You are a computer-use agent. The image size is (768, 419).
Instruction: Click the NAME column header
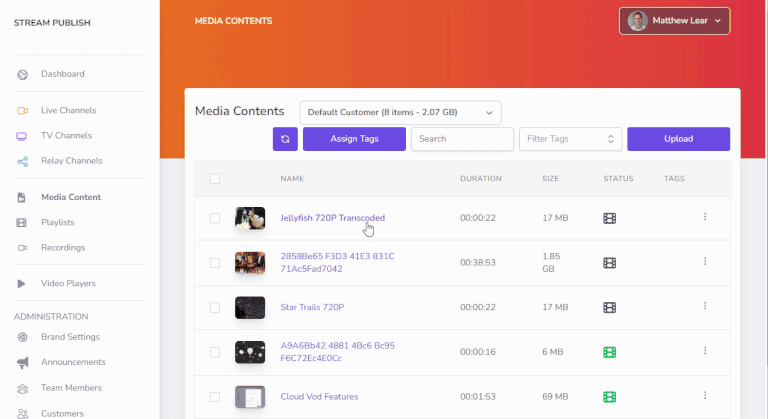[292, 179]
